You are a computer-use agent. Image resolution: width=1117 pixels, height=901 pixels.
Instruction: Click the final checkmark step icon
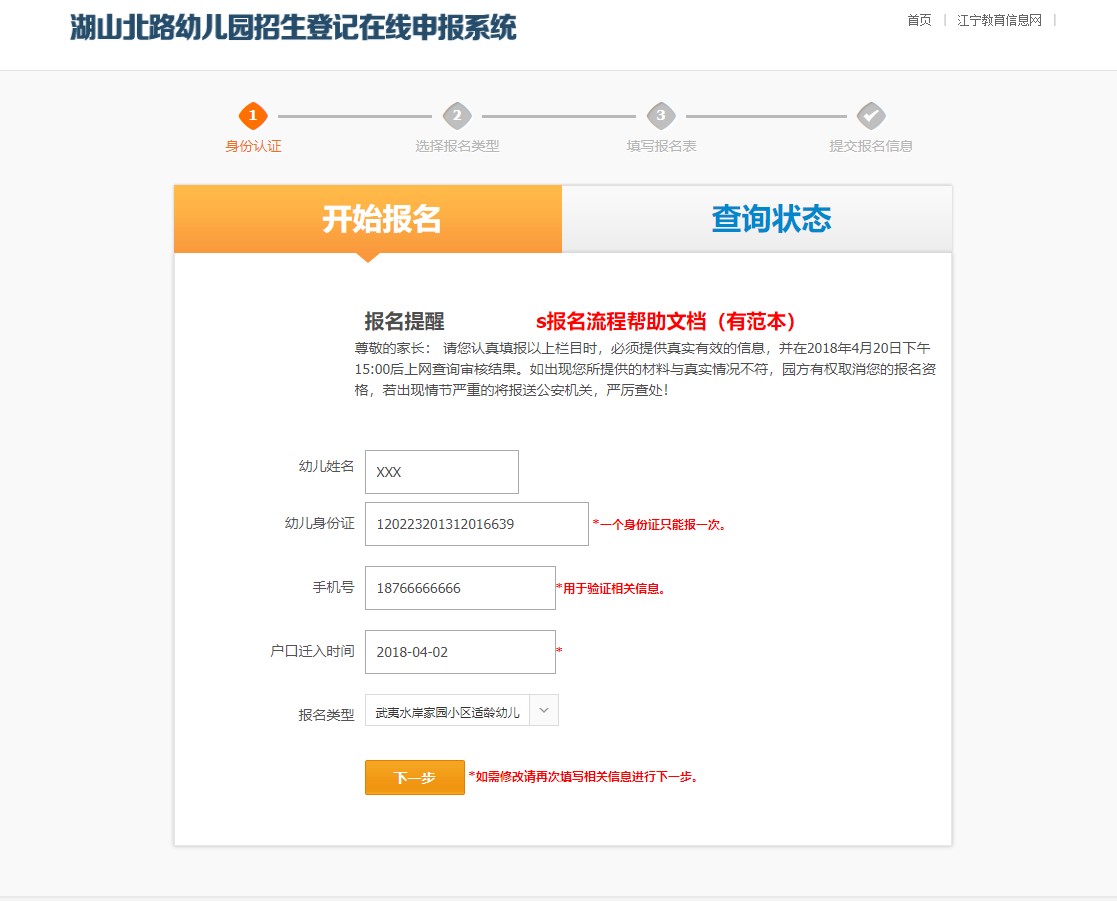point(871,116)
